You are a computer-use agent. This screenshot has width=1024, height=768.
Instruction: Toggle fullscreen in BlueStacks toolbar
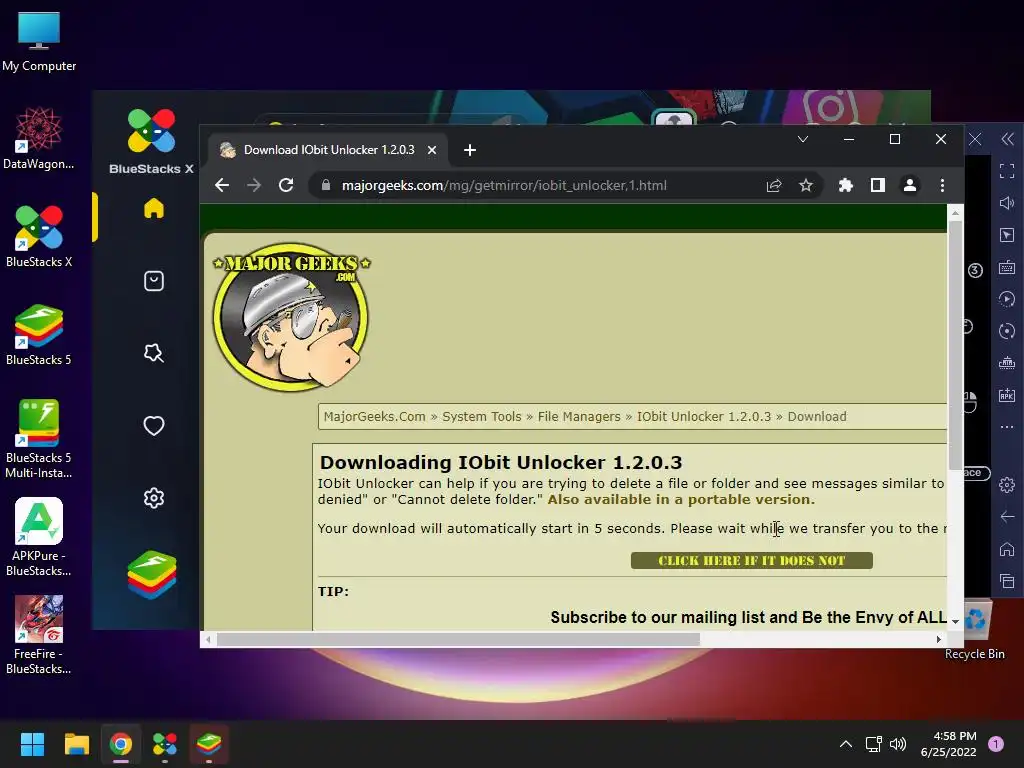(1007, 171)
